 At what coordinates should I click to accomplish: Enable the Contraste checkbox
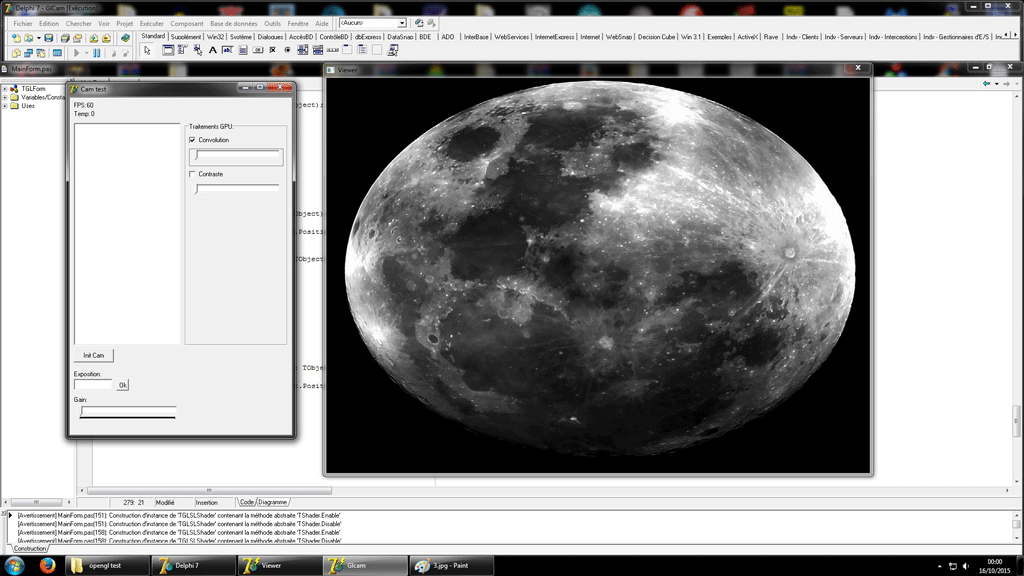pyautogui.click(x=193, y=174)
